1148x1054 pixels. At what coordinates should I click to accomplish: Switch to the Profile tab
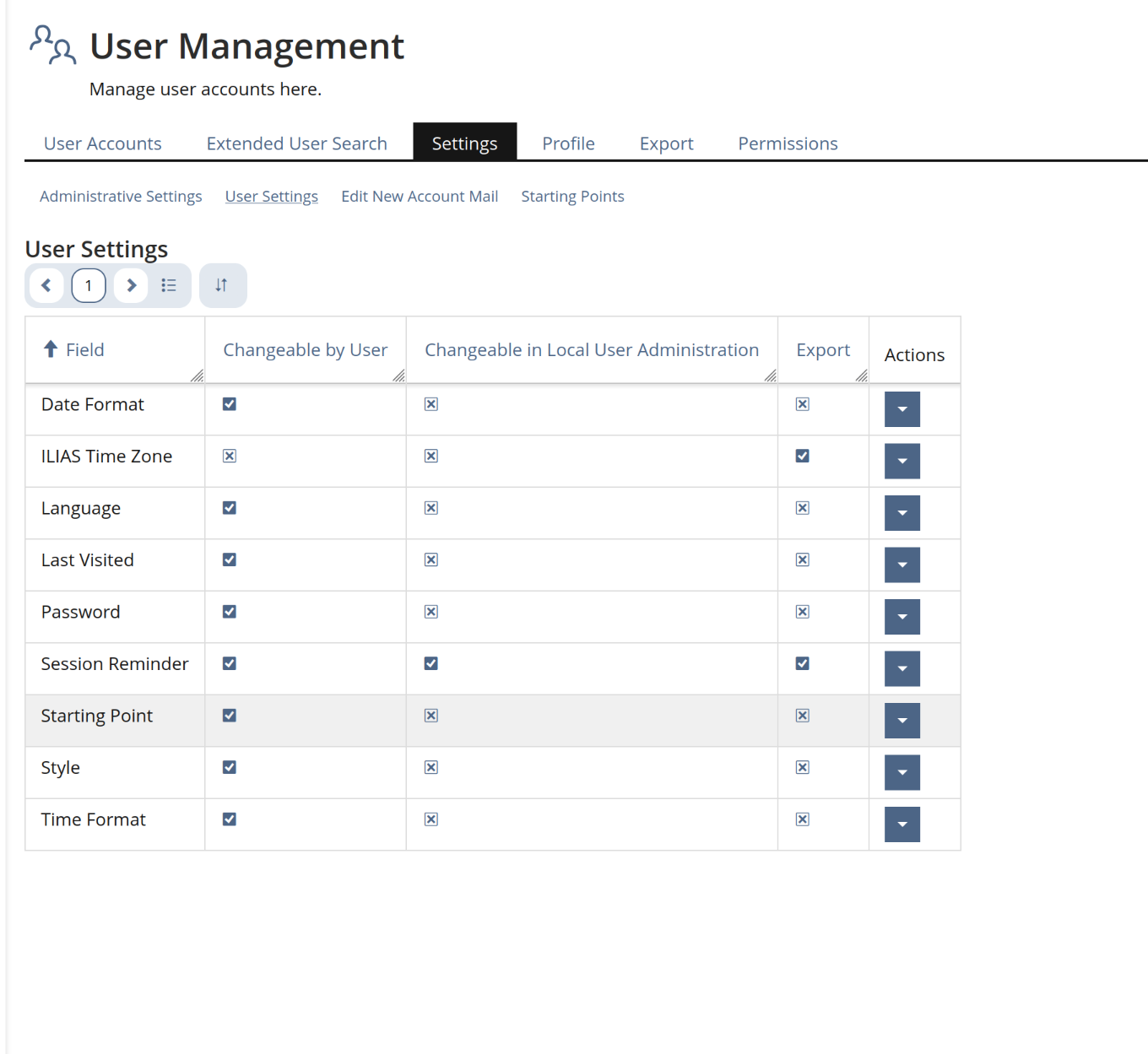coord(568,143)
